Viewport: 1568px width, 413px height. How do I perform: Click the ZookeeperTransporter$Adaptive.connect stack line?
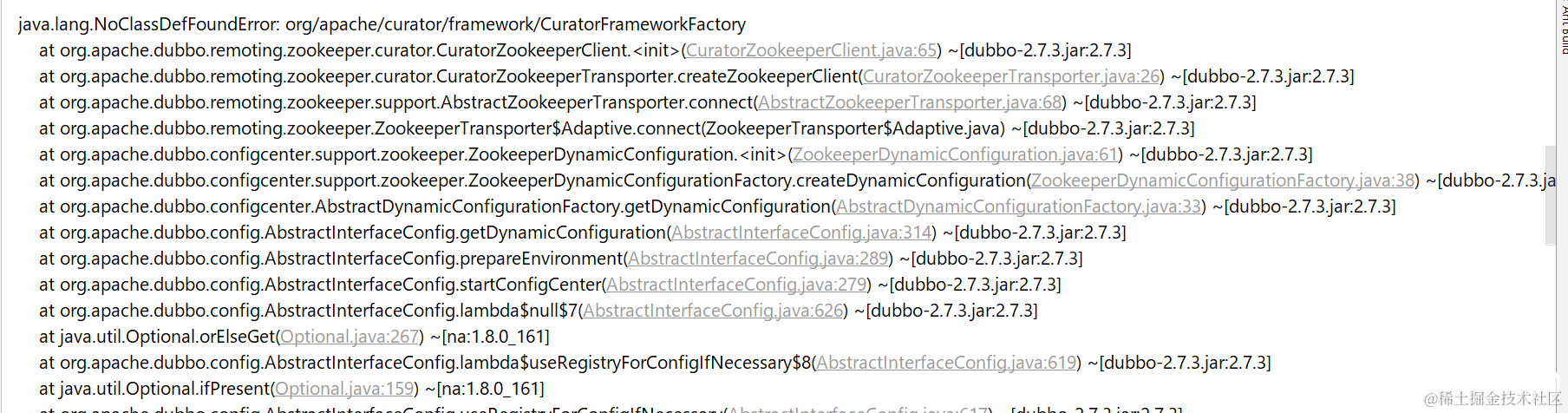617,128
